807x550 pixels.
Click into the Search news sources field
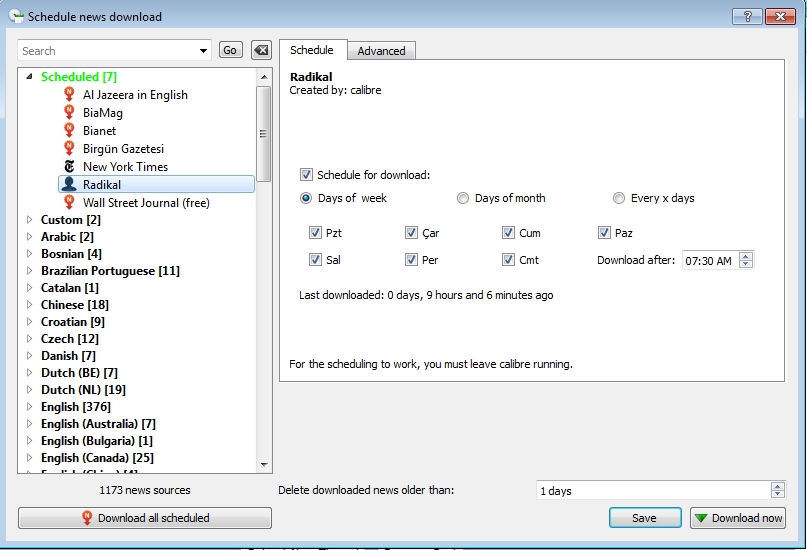click(108, 50)
